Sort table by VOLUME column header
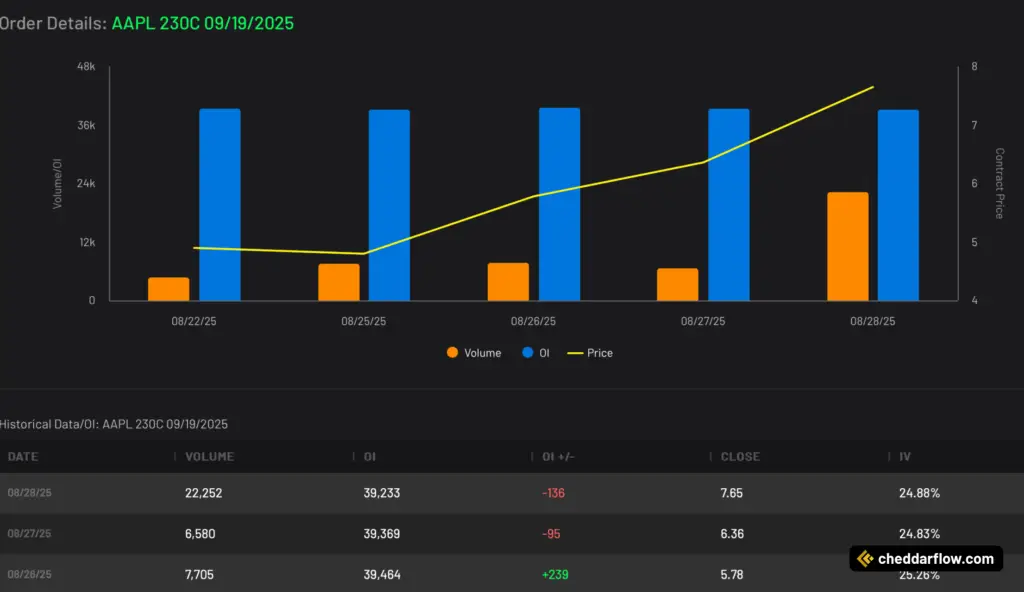Viewport: 1024px width, 592px height. [209, 457]
